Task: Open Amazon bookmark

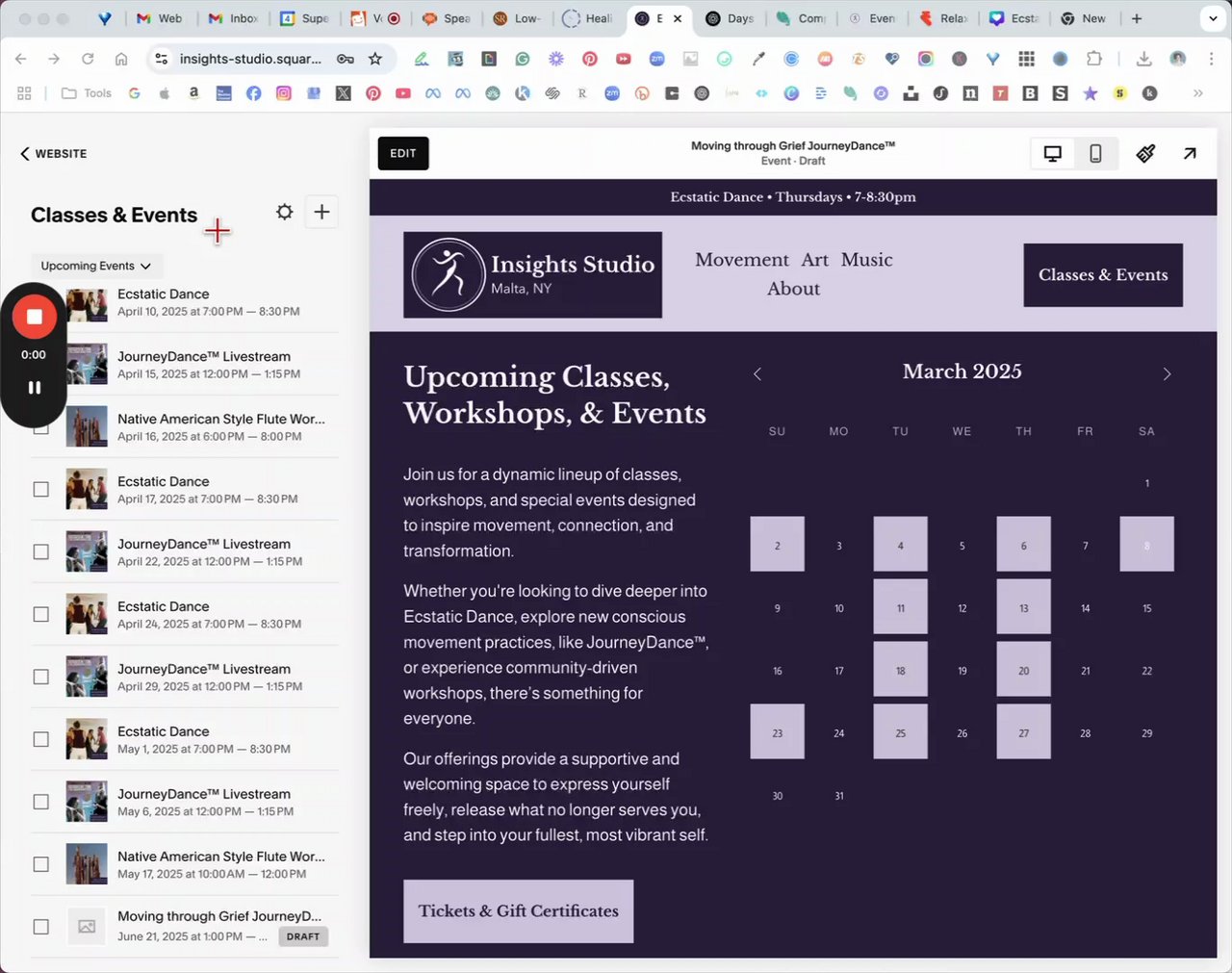Action: tap(193, 93)
